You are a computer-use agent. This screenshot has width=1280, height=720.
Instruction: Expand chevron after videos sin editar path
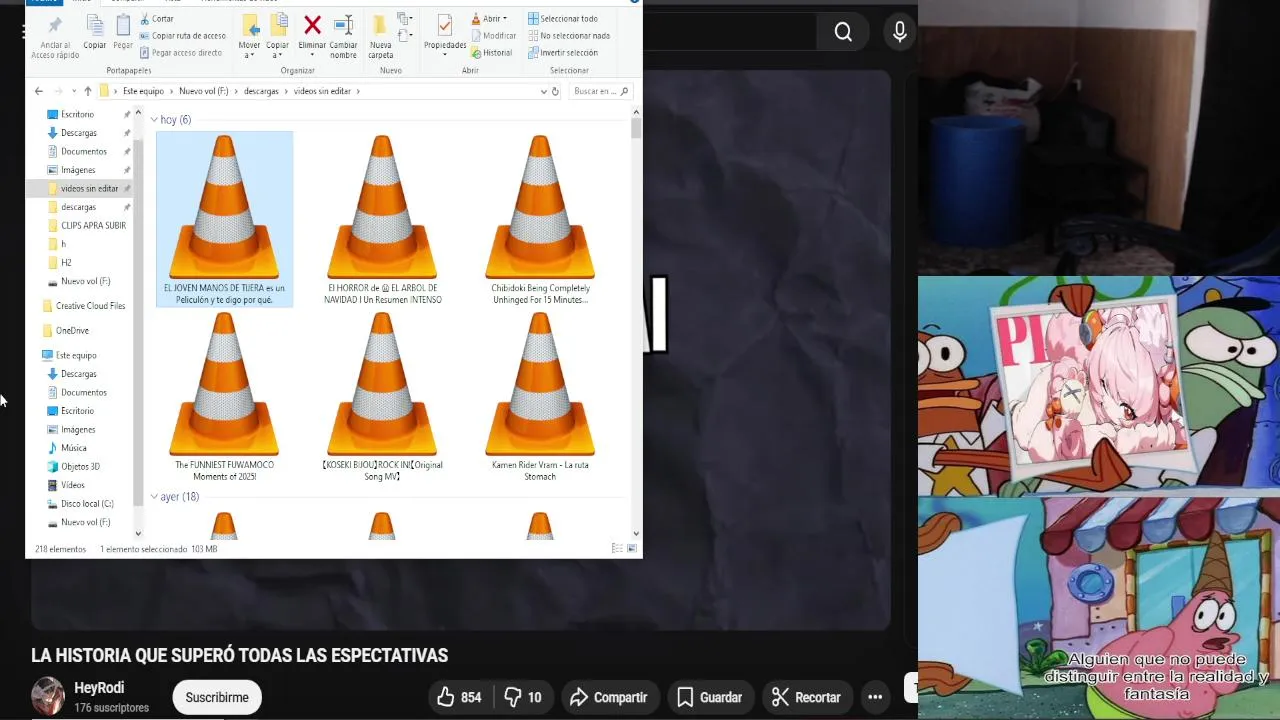358,91
